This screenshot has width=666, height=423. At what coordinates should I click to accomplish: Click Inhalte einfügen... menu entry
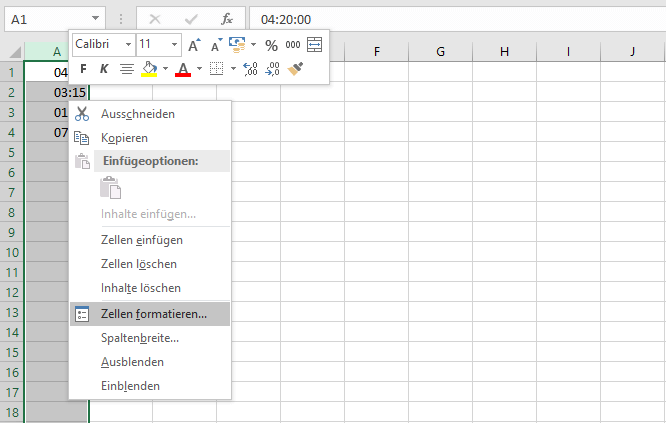click(x=148, y=214)
